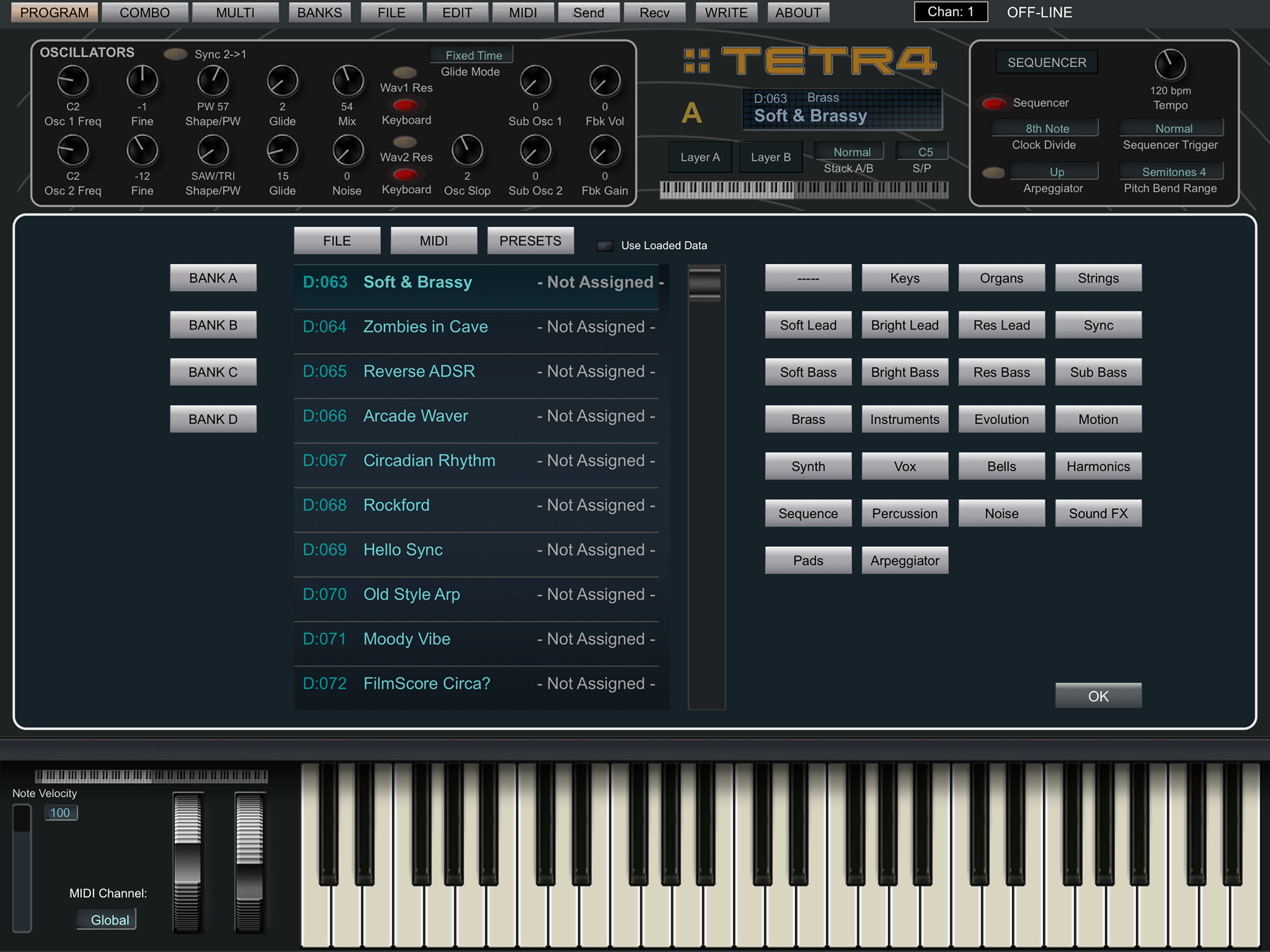
Task: Toggle Osc 1 Keyboard red LED
Action: point(405,105)
